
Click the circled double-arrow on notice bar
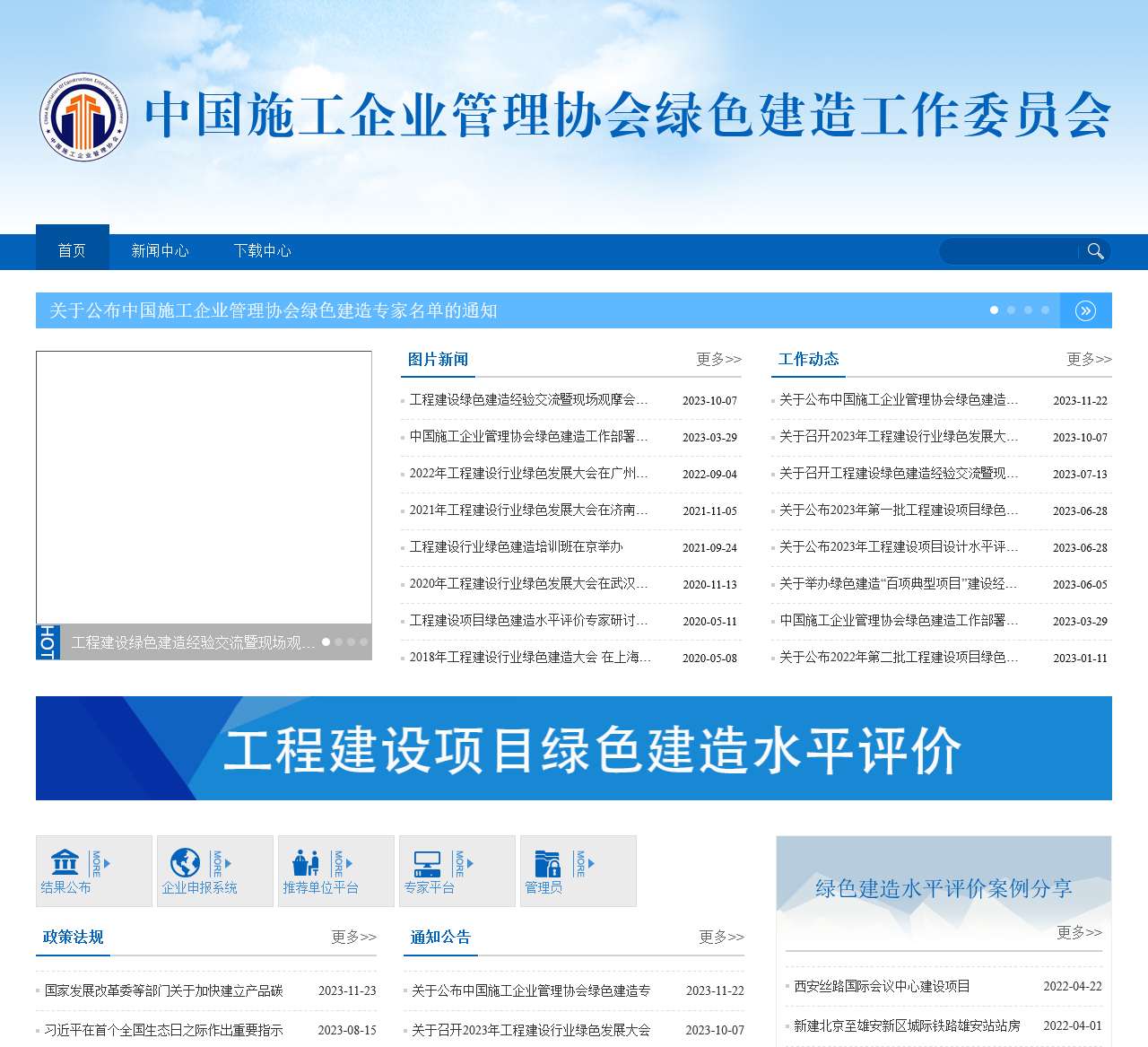pos(1086,310)
